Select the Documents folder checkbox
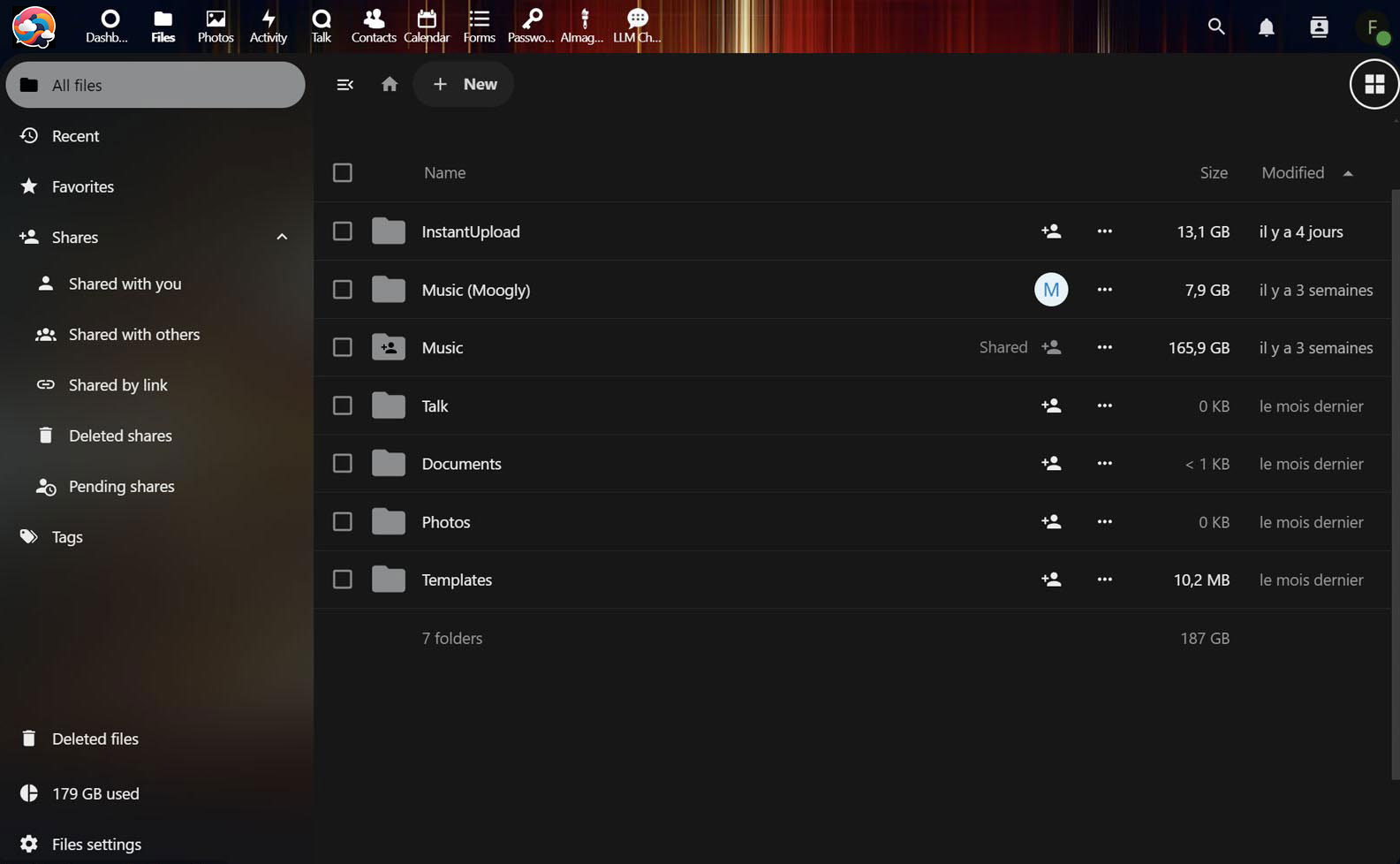The height and width of the screenshot is (864, 1400). click(343, 464)
